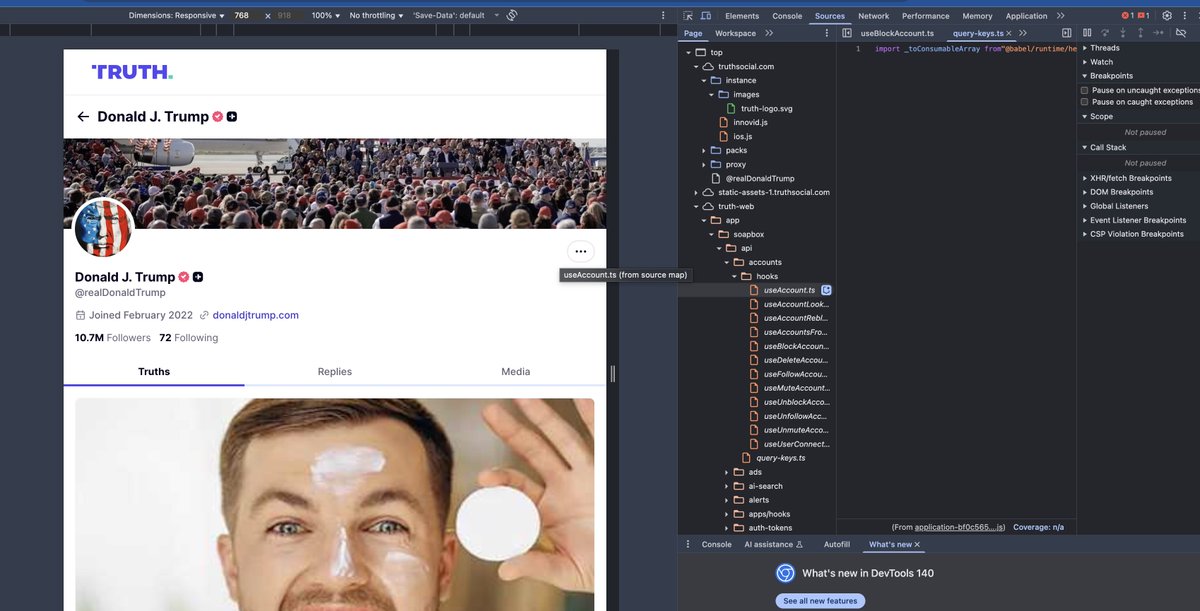1200x611 pixels.
Task: Select the Workspace navigator tab
Action: (735, 33)
